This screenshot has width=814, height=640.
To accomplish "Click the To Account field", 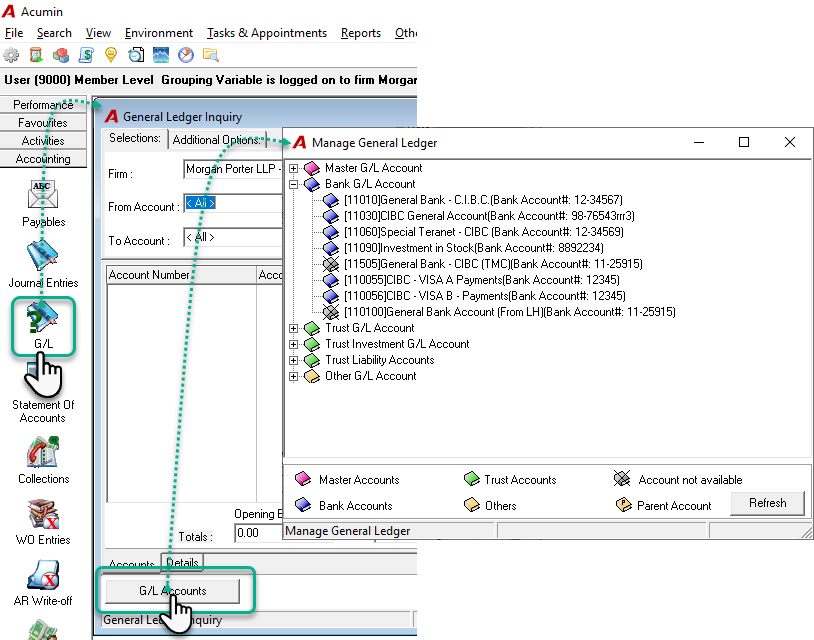I will click(x=234, y=237).
